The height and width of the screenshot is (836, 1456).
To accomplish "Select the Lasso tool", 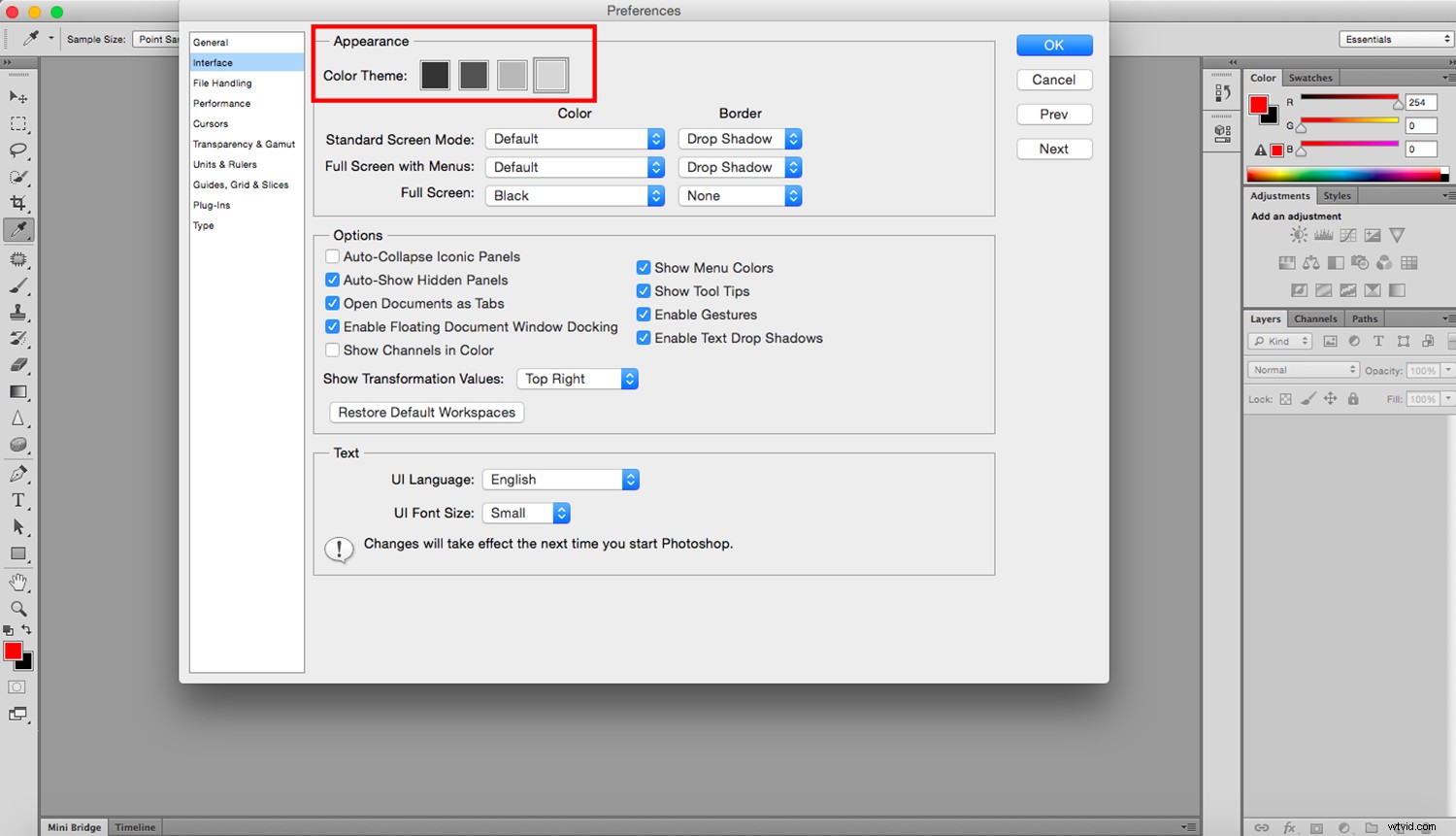I will (x=19, y=150).
